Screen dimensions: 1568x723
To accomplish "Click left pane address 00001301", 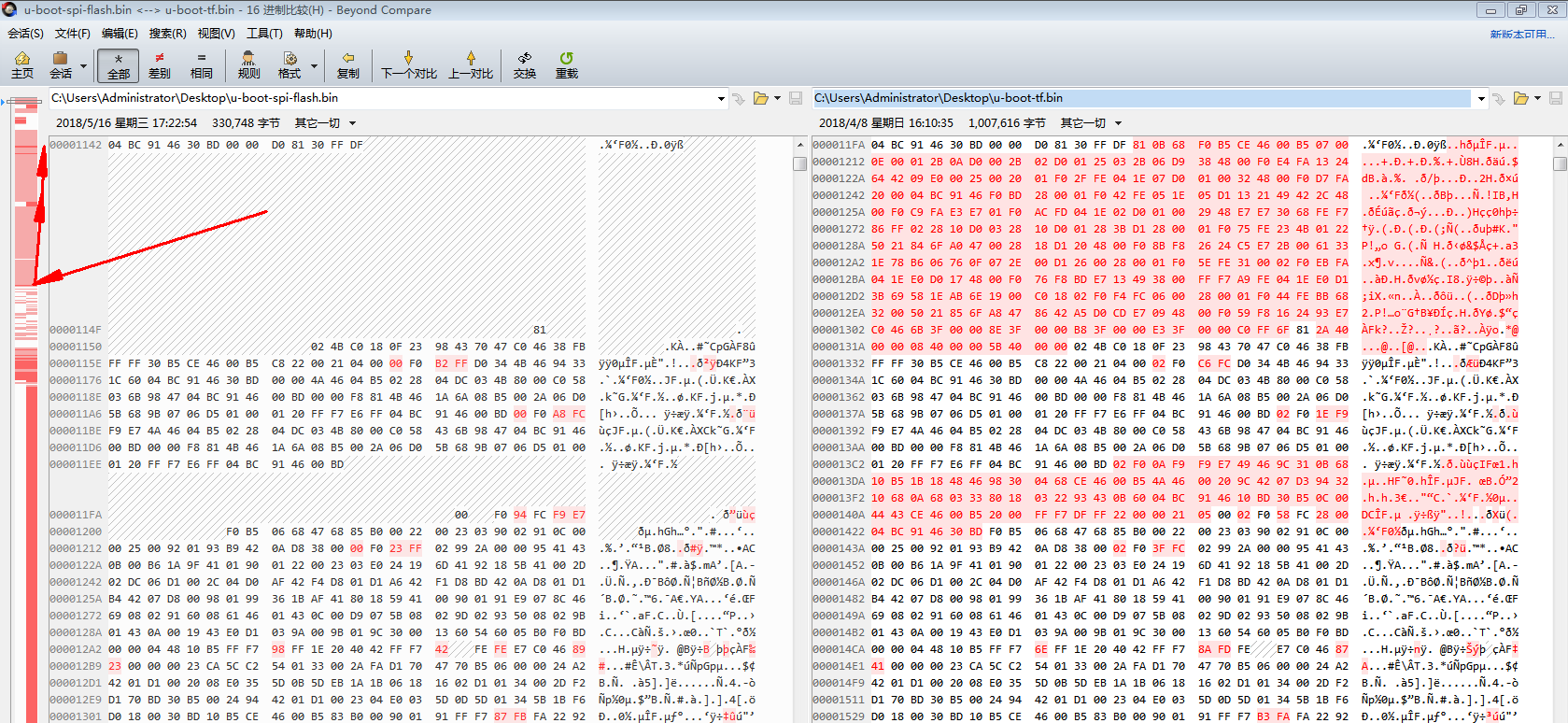I will coord(76,716).
